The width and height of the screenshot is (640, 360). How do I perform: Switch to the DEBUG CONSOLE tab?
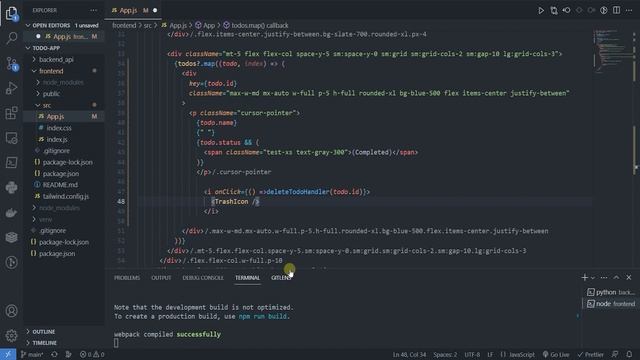(203, 278)
